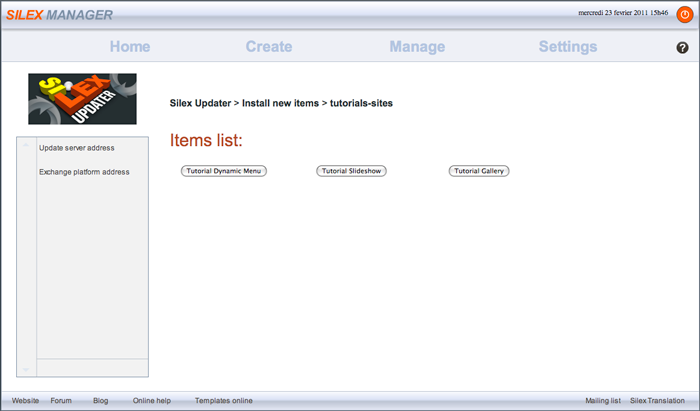
Task: Choose the Tutorial Gallery button
Action: coord(479,171)
